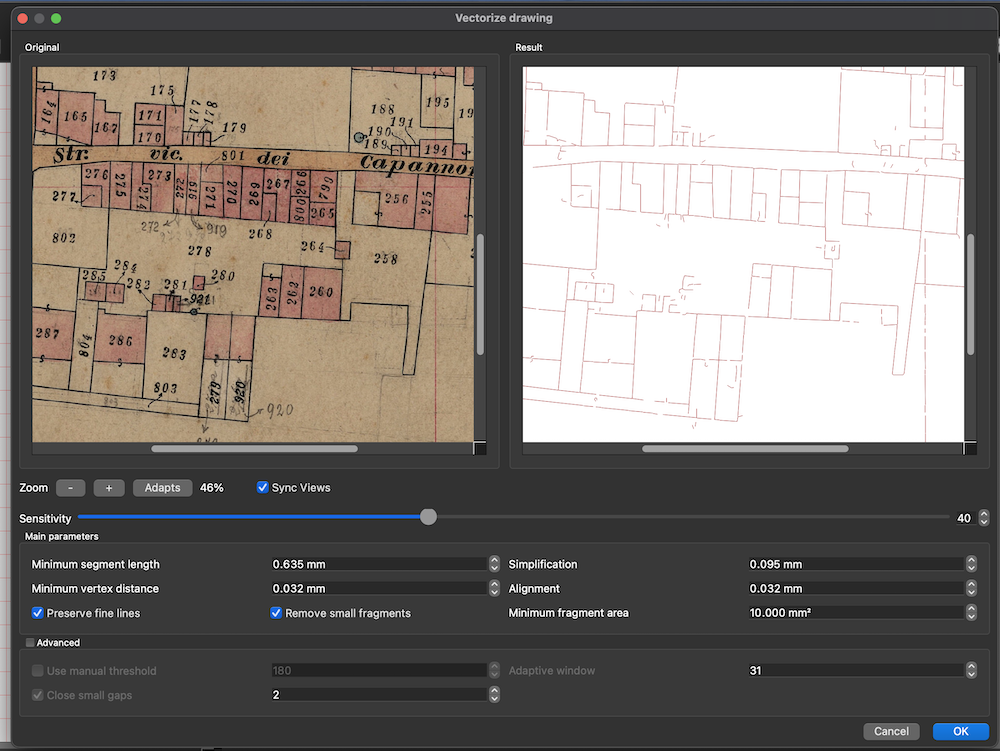Click the Original map preview image
1000x751 pixels.
(253, 254)
